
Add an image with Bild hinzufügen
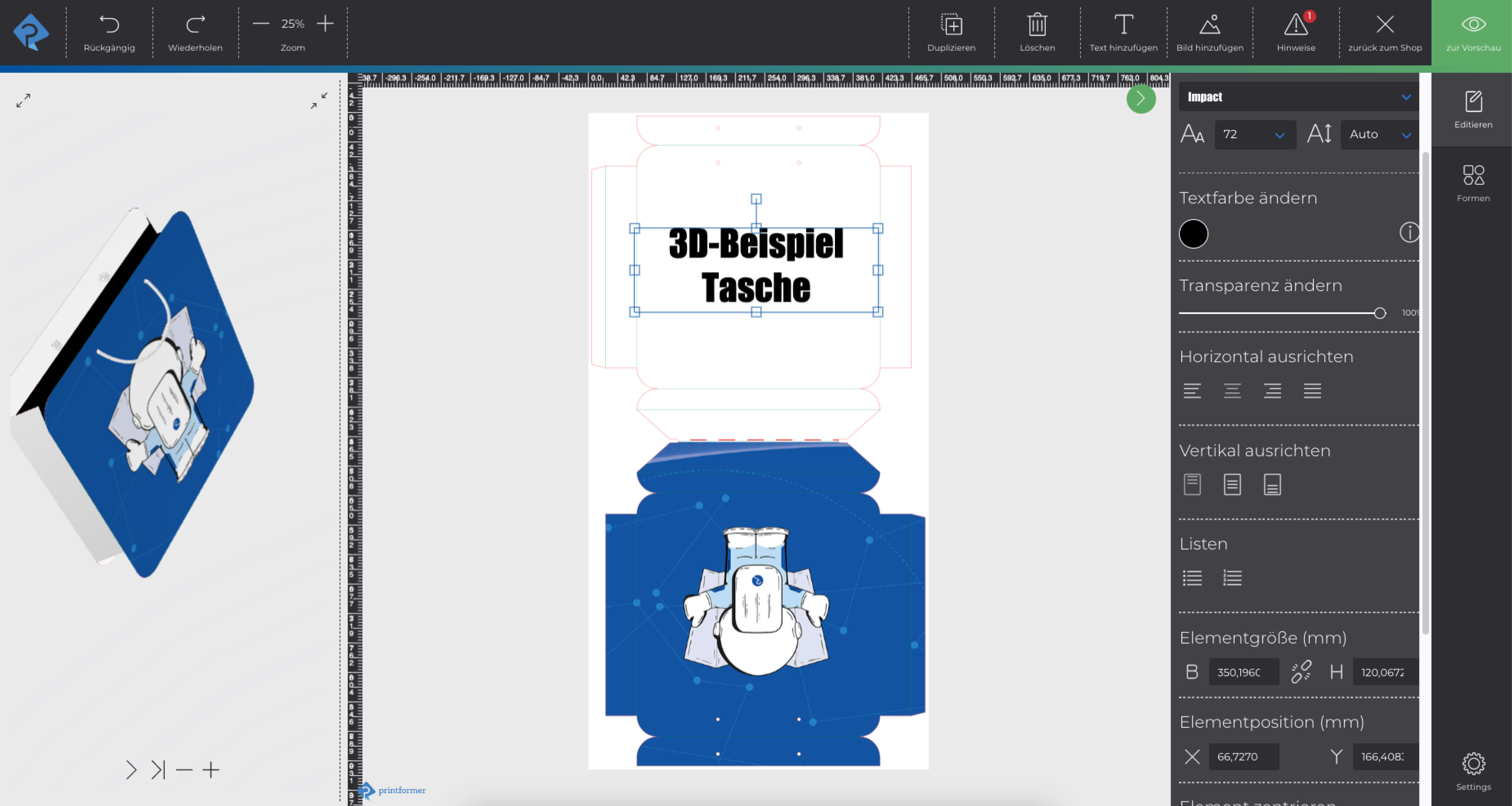[x=1209, y=25]
